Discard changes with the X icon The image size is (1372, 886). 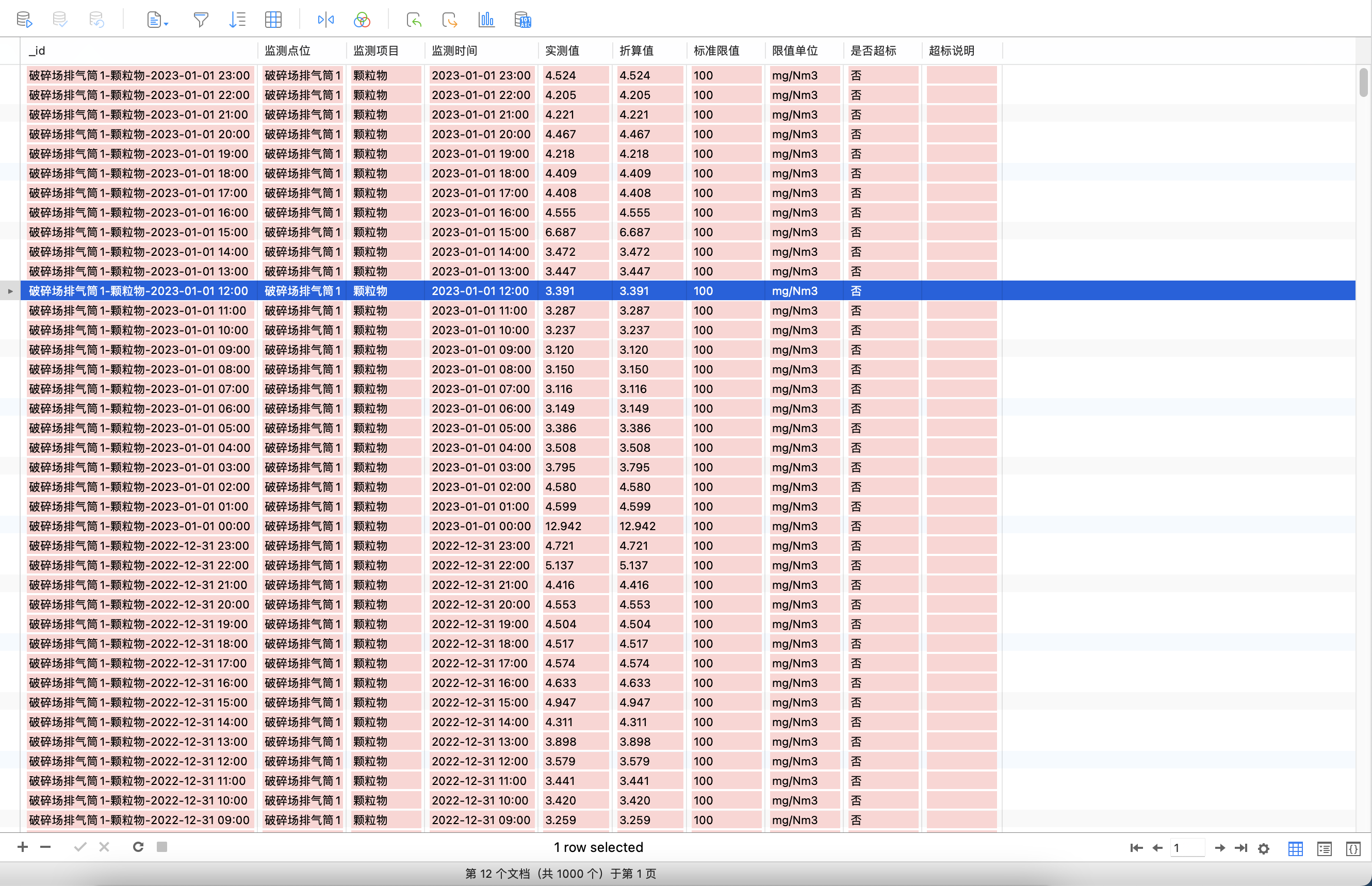pyautogui.click(x=104, y=847)
